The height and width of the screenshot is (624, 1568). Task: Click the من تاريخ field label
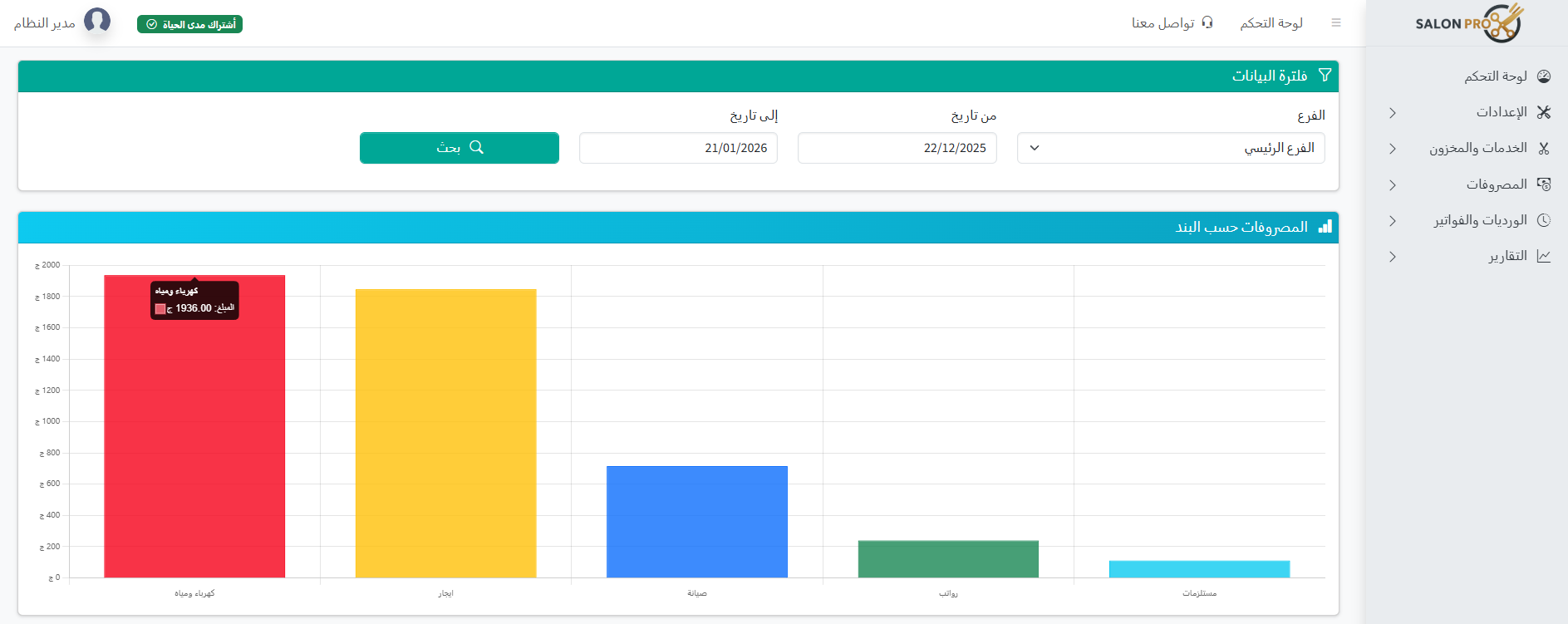(974, 115)
